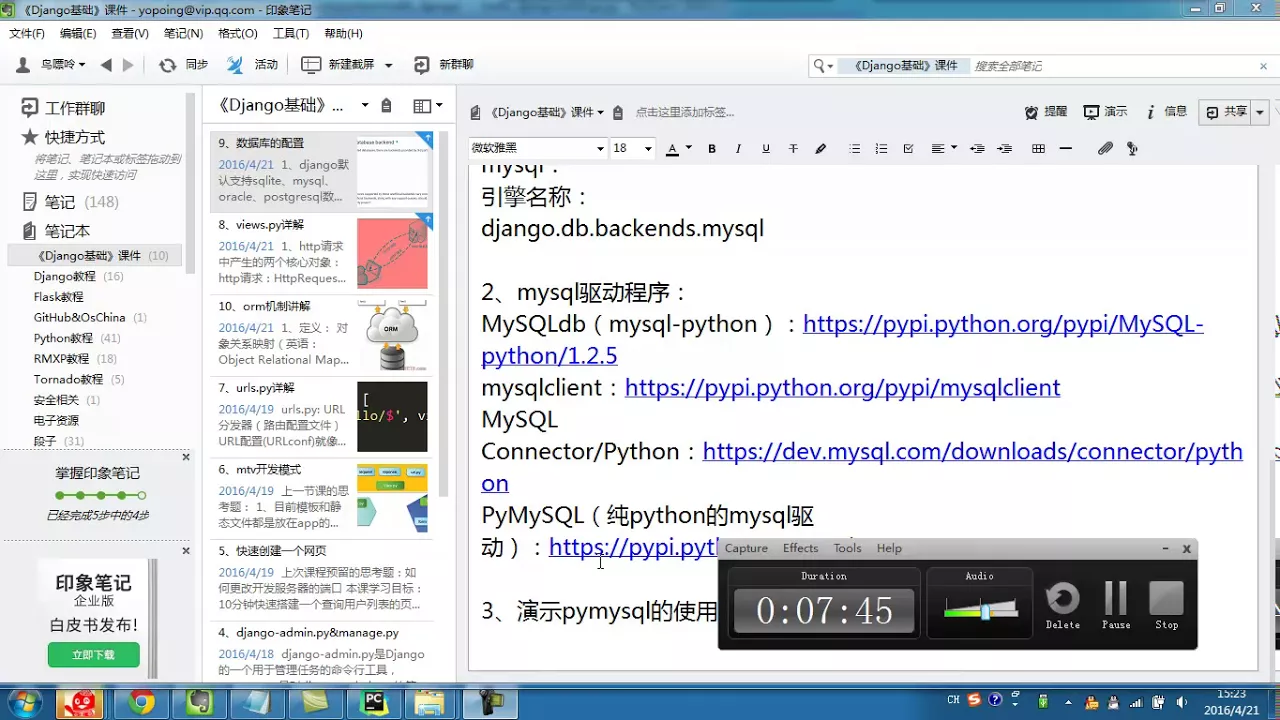Expand the 共享 share dropdown arrow
This screenshot has height=720, width=1280.
coord(1260,112)
